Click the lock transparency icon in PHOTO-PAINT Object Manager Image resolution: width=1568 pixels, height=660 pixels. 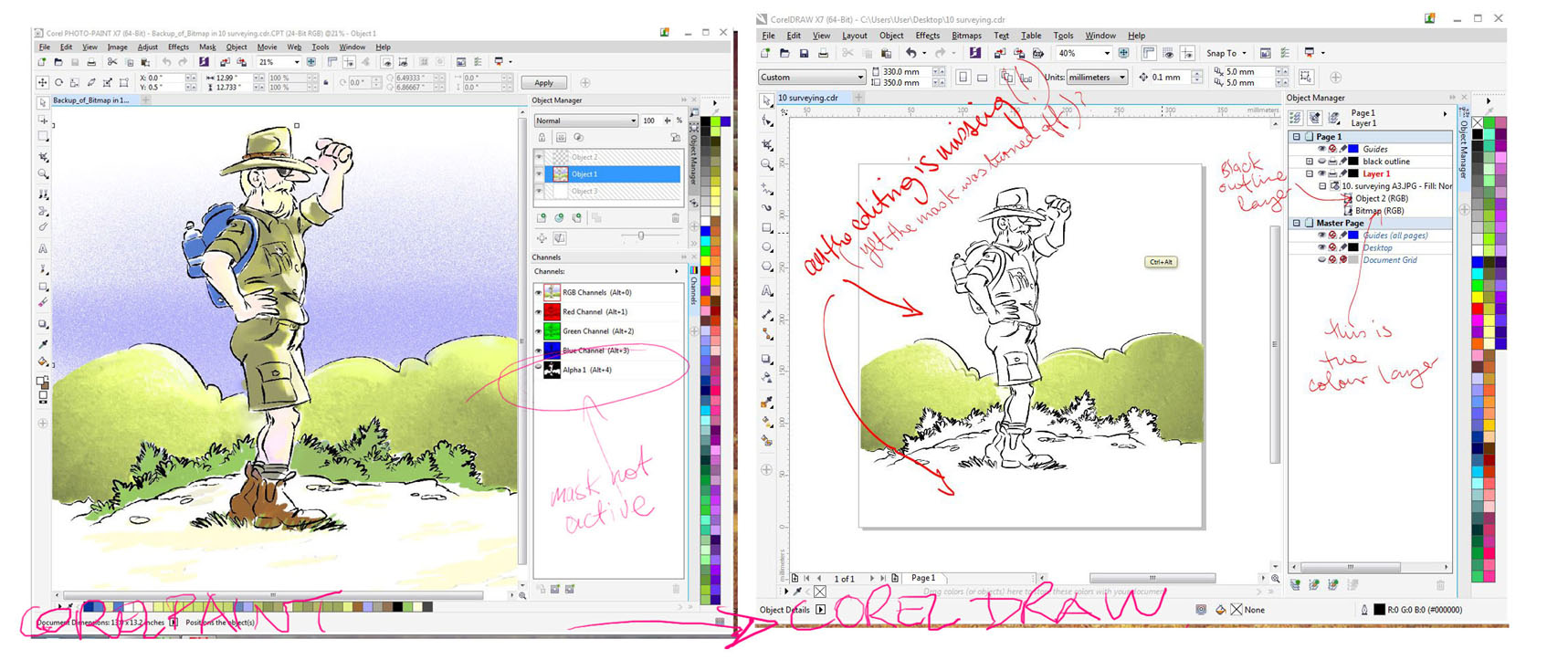(x=542, y=138)
